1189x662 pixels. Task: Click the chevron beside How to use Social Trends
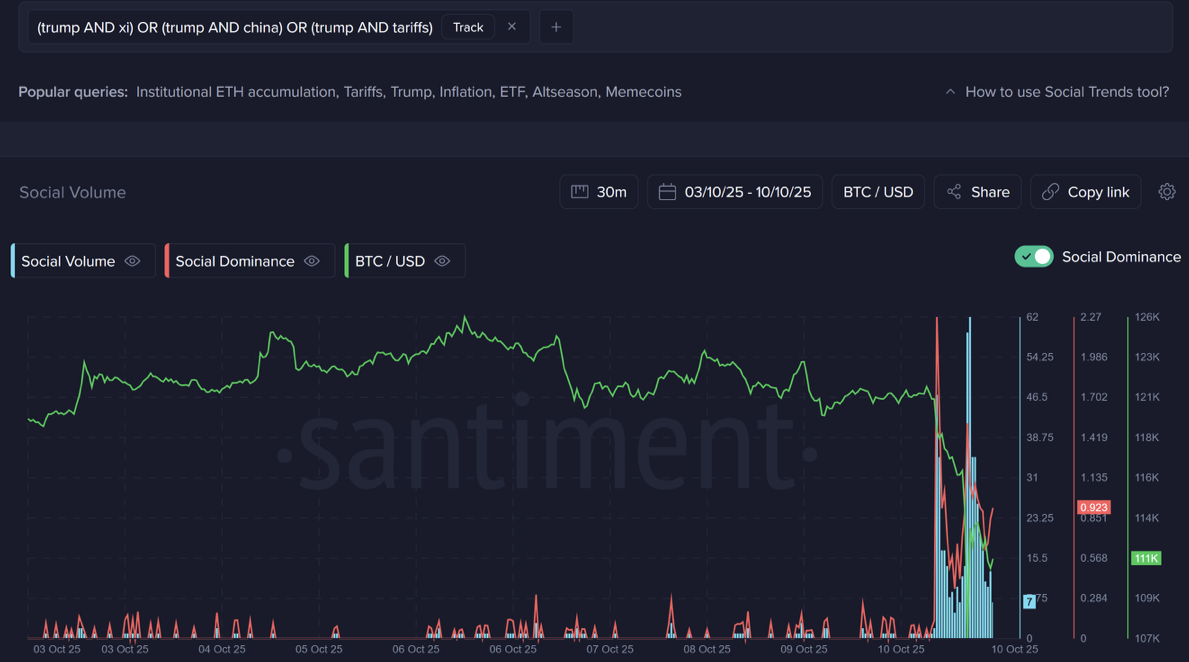949,91
